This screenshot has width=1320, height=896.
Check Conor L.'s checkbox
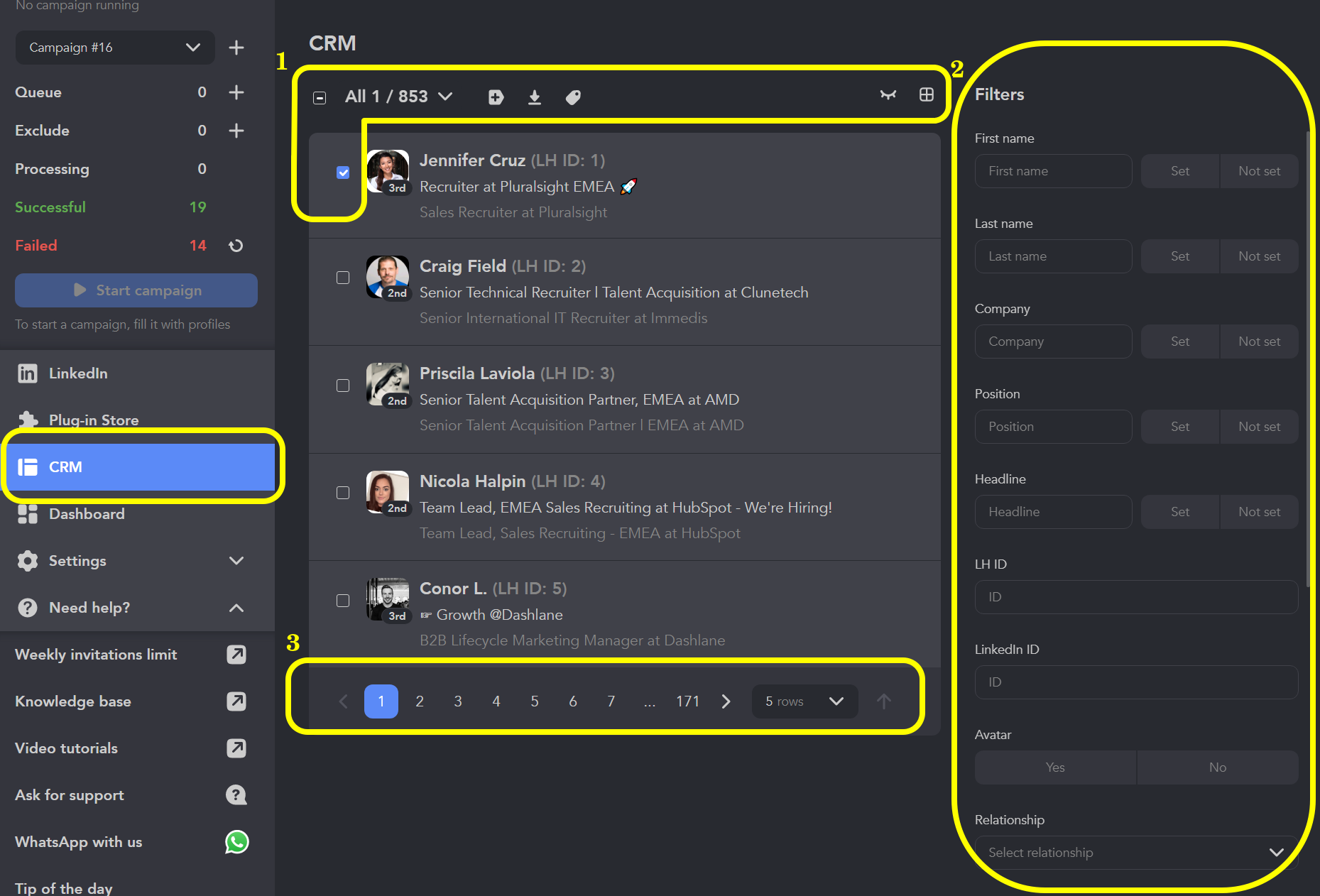343,601
